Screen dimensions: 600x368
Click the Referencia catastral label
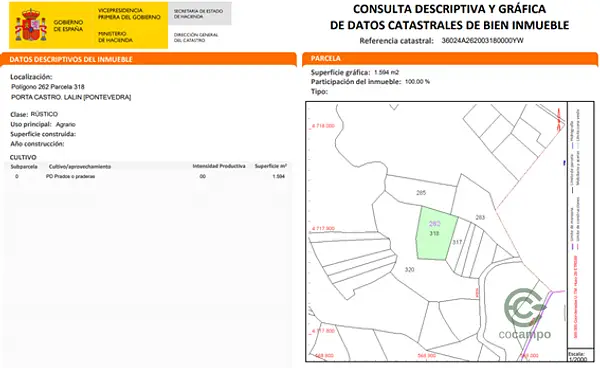[x=396, y=41]
